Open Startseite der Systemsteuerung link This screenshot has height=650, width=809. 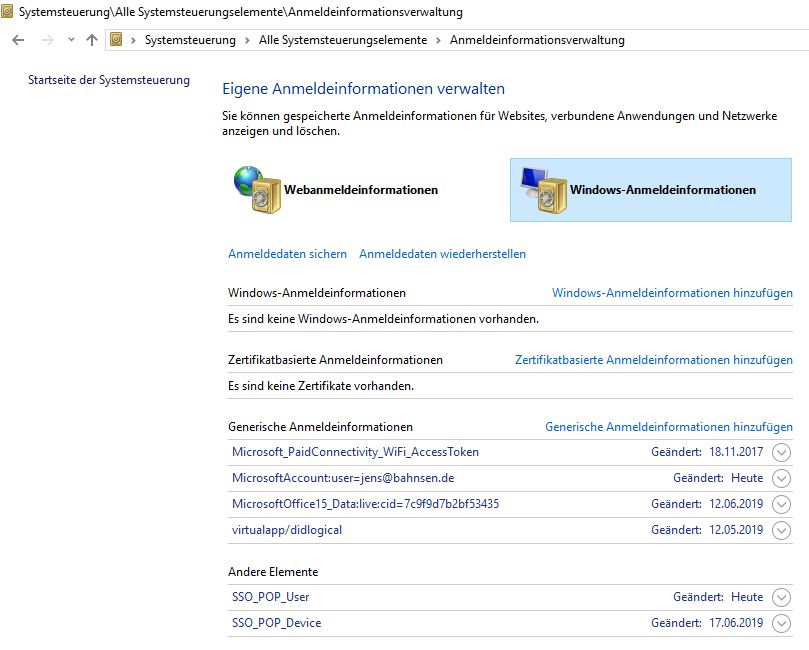109,80
